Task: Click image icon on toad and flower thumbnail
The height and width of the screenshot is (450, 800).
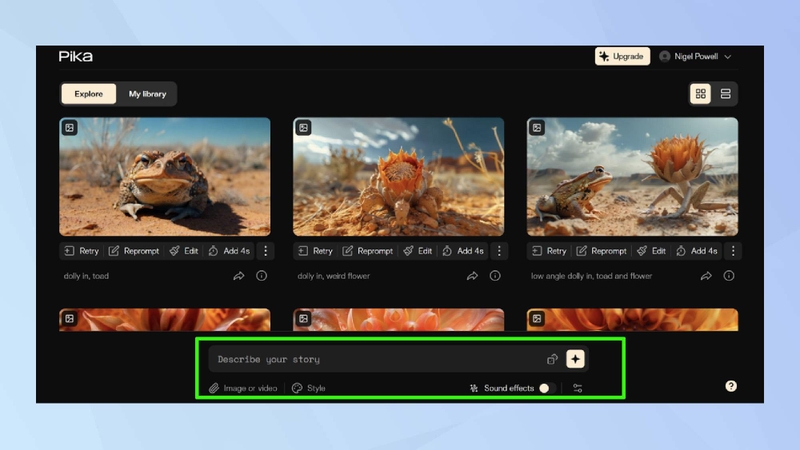Action: [x=537, y=128]
